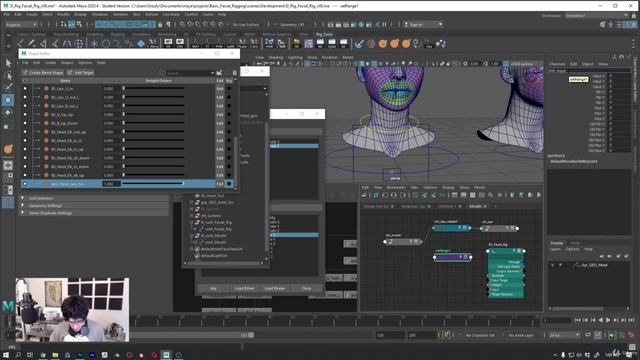Open the No Character Set dropdown
Viewport: 640px width, 360px height.
pyautogui.click(x=480, y=335)
